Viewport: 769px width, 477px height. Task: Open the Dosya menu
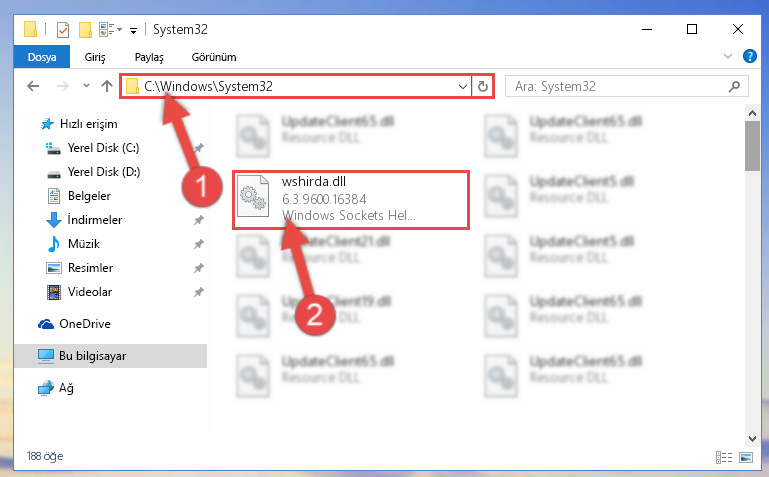(x=42, y=57)
